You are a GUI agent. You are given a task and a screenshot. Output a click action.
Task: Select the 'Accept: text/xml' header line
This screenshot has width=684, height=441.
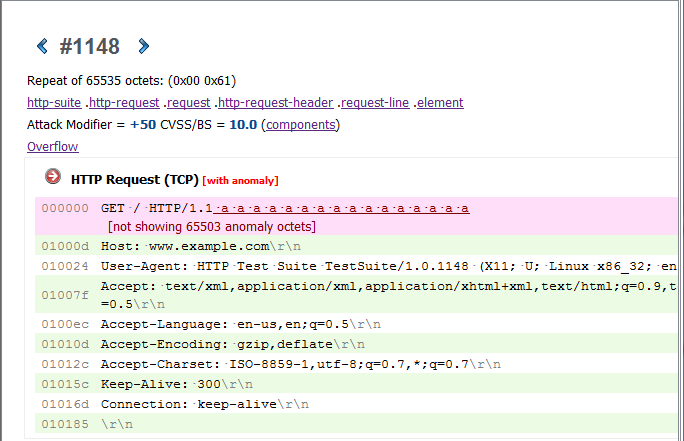coord(389,287)
